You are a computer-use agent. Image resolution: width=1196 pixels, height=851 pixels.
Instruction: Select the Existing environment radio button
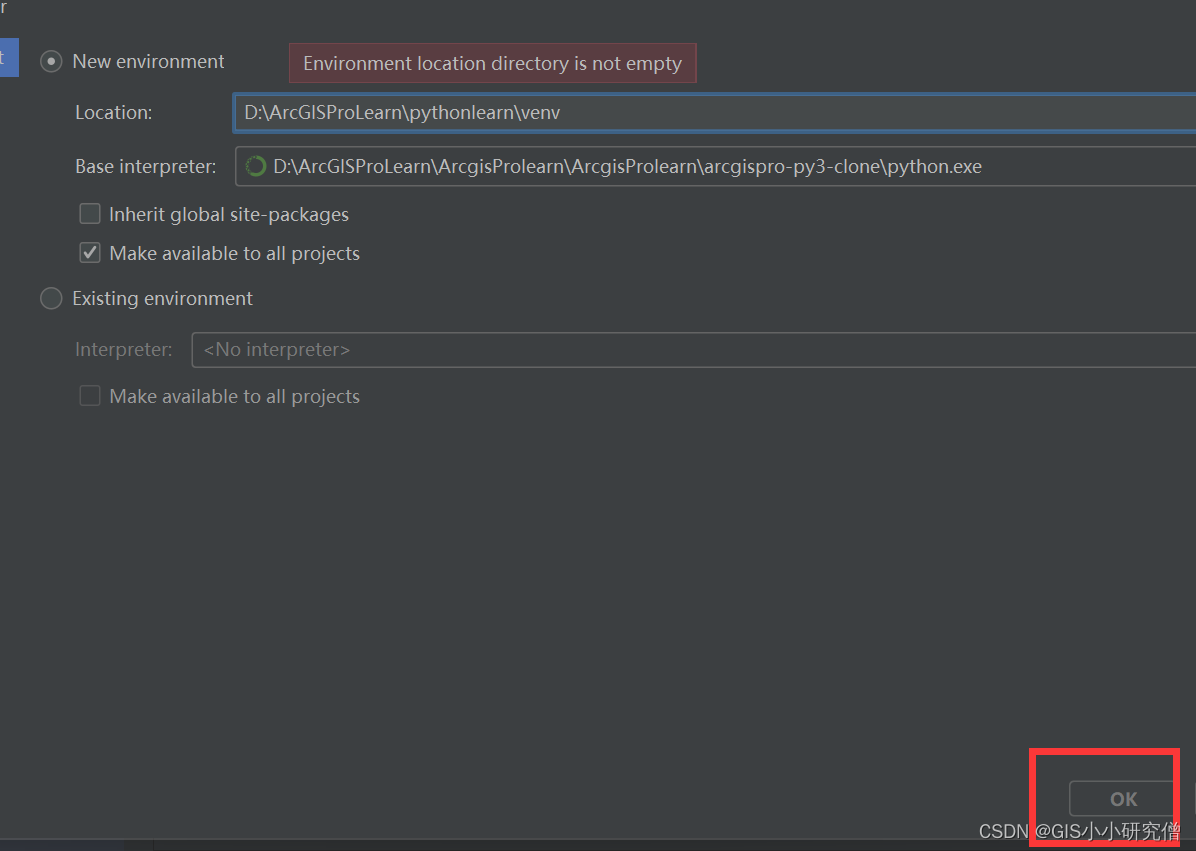click(50, 298)
